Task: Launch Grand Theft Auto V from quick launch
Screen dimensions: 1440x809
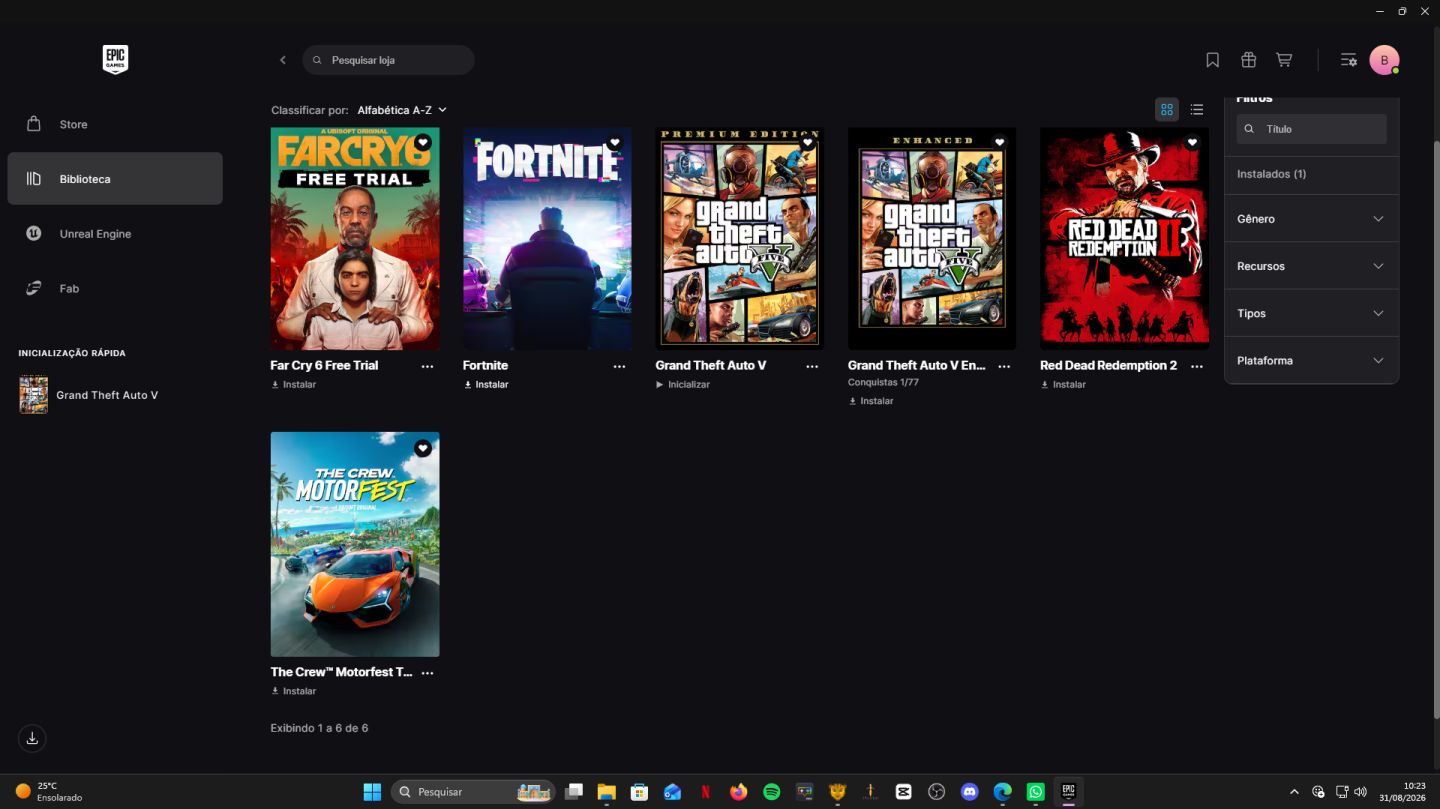Action: [x=89, y=395]
